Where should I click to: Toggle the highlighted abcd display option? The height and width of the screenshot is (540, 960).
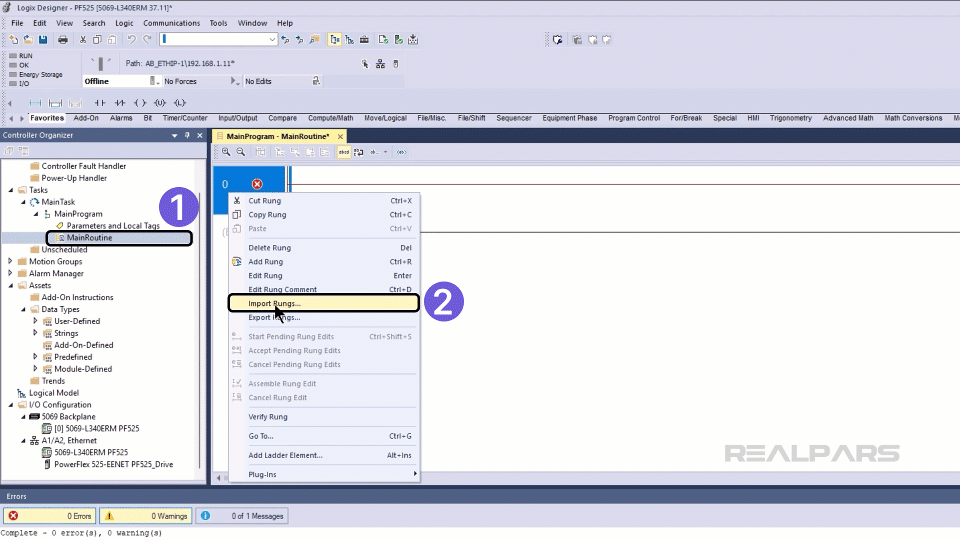pos(343,152)
